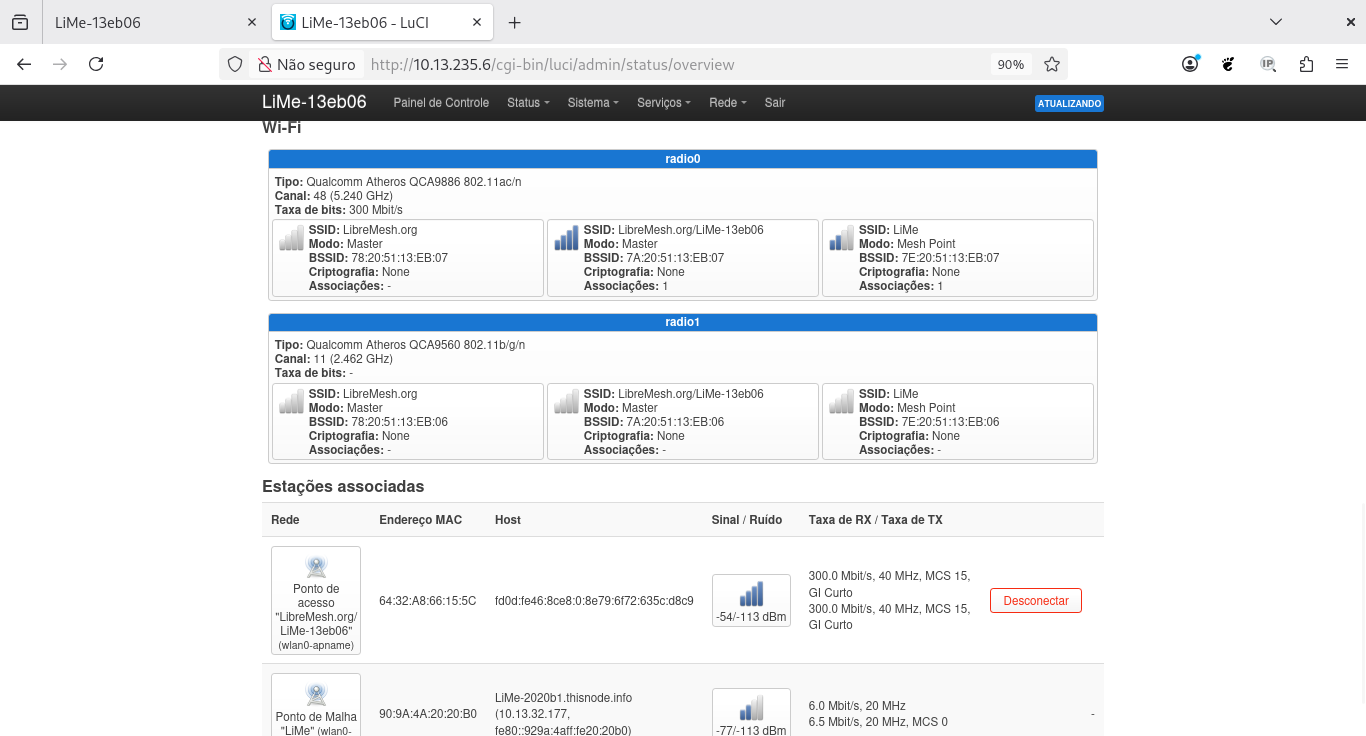Select the 'LiMe-13eb06 - LuCI' browser tab
Viewport: 1366px width, 736px height.
(382, 22)
